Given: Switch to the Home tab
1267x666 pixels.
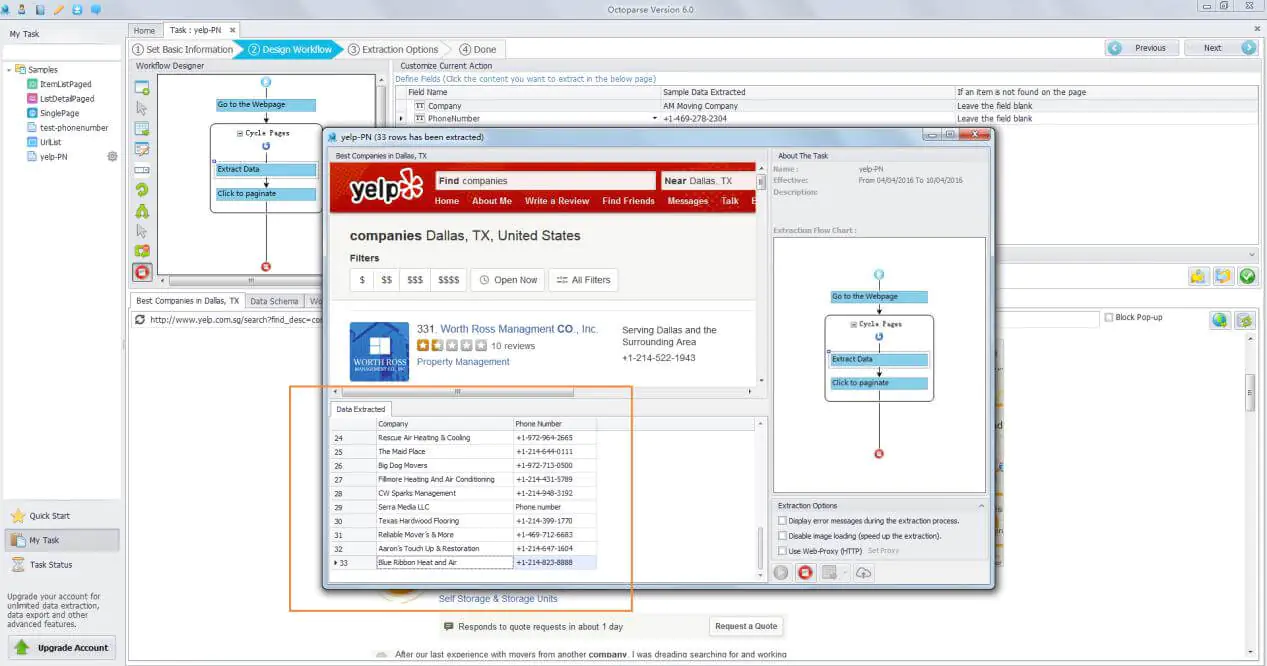Looking at the screenshot, I should [144, 31].
